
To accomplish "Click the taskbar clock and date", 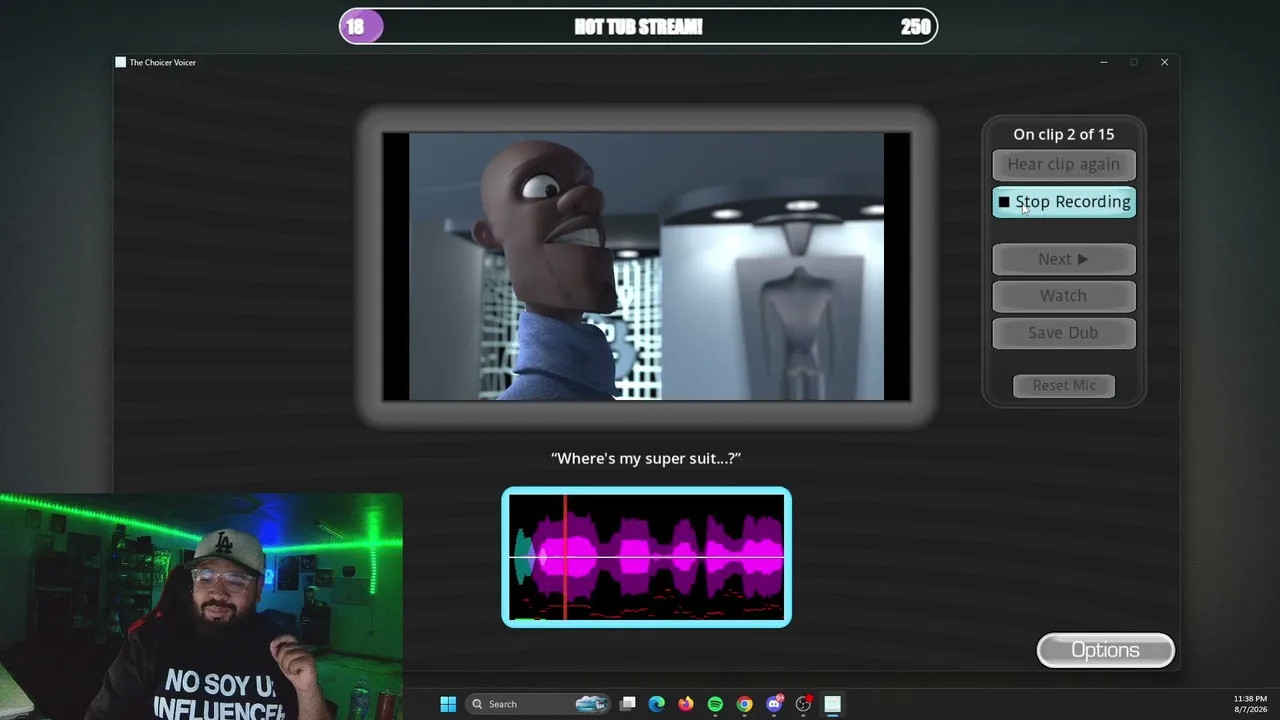I will click(x=1250, y=704).
